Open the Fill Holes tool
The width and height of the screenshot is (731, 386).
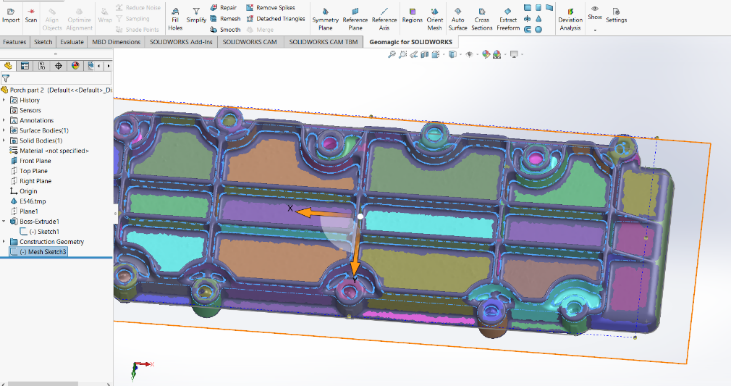click(x=175, y=19)
